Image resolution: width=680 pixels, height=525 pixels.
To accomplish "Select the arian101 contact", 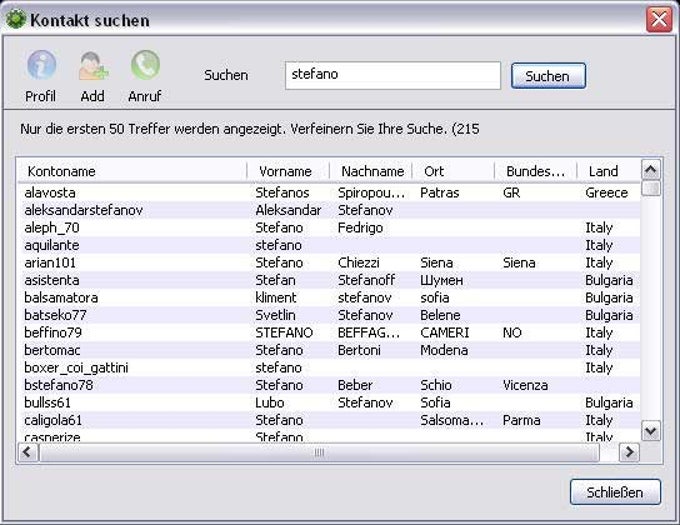I will [x=329, y=263].
